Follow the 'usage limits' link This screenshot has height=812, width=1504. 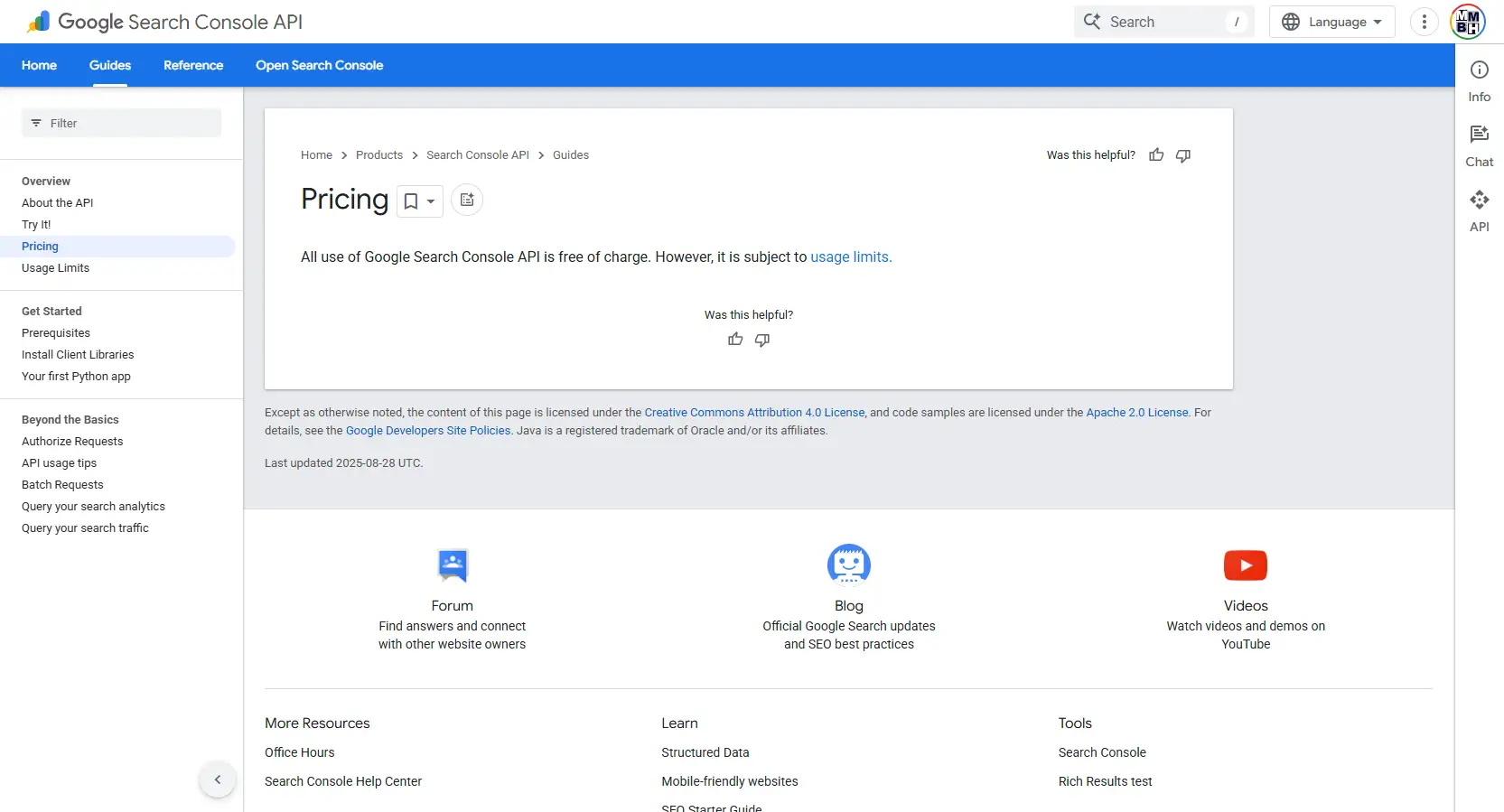[850, 257]
